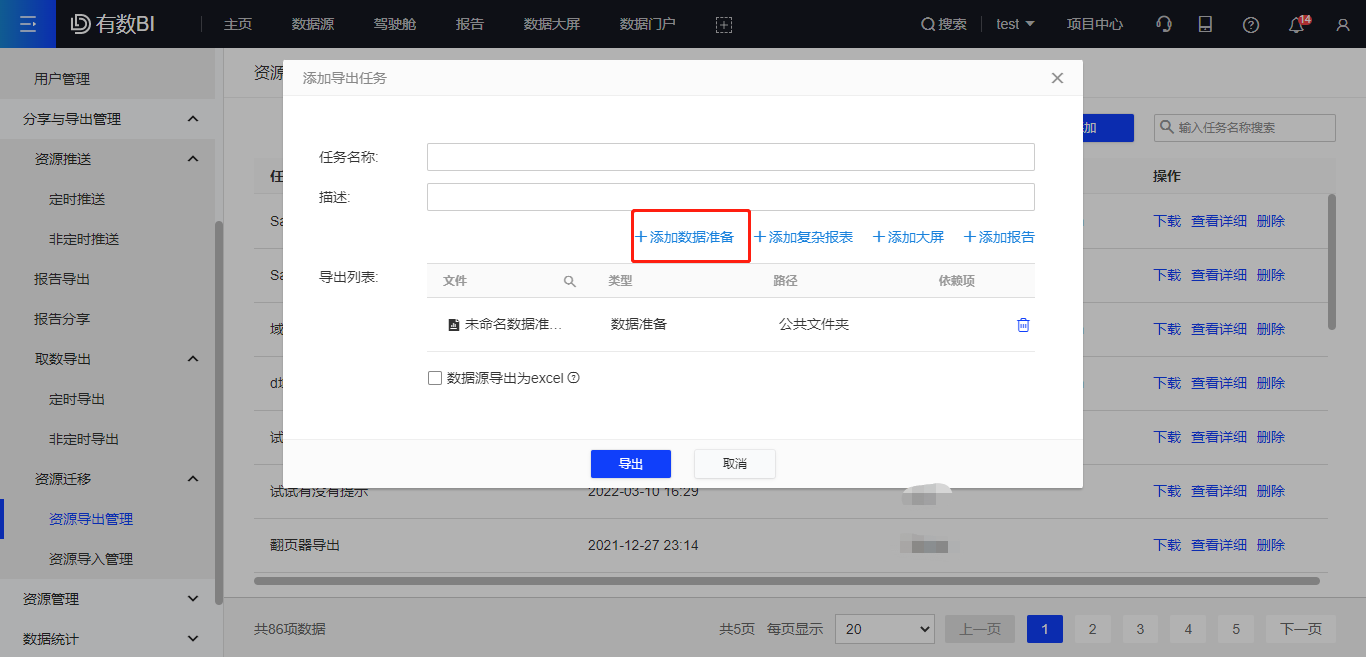Open the user profile icon
The height and width of the screenshot is (657, 1366).
(1343, 25)
